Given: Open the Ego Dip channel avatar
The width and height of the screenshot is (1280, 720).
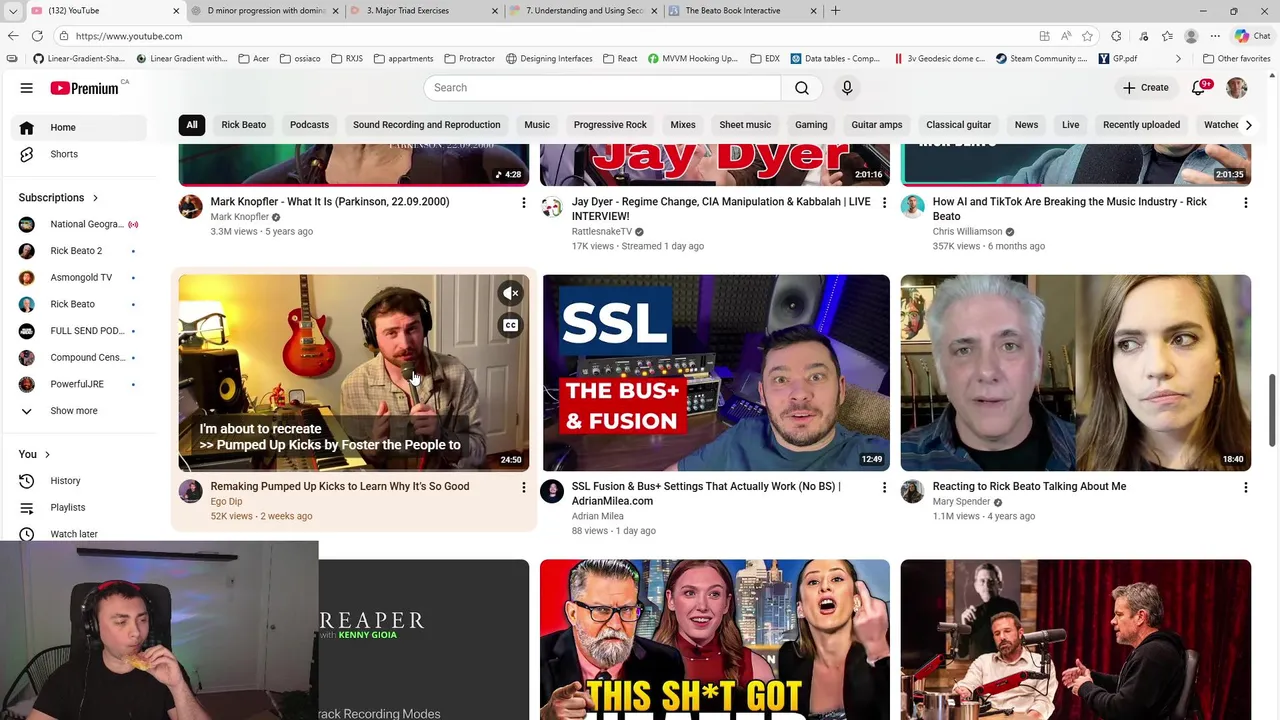Looking at the screenshot, I should pos(190,491).
